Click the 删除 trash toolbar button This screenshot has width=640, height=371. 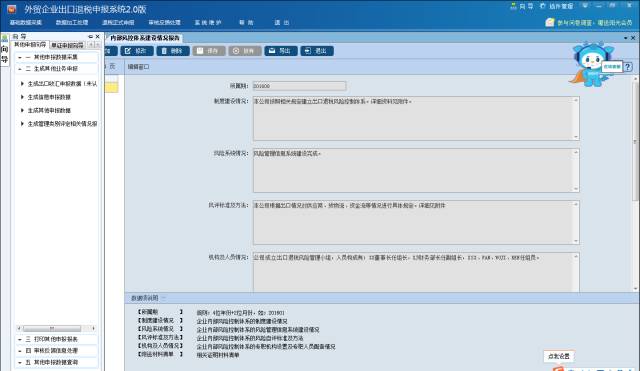click(173, 51)
